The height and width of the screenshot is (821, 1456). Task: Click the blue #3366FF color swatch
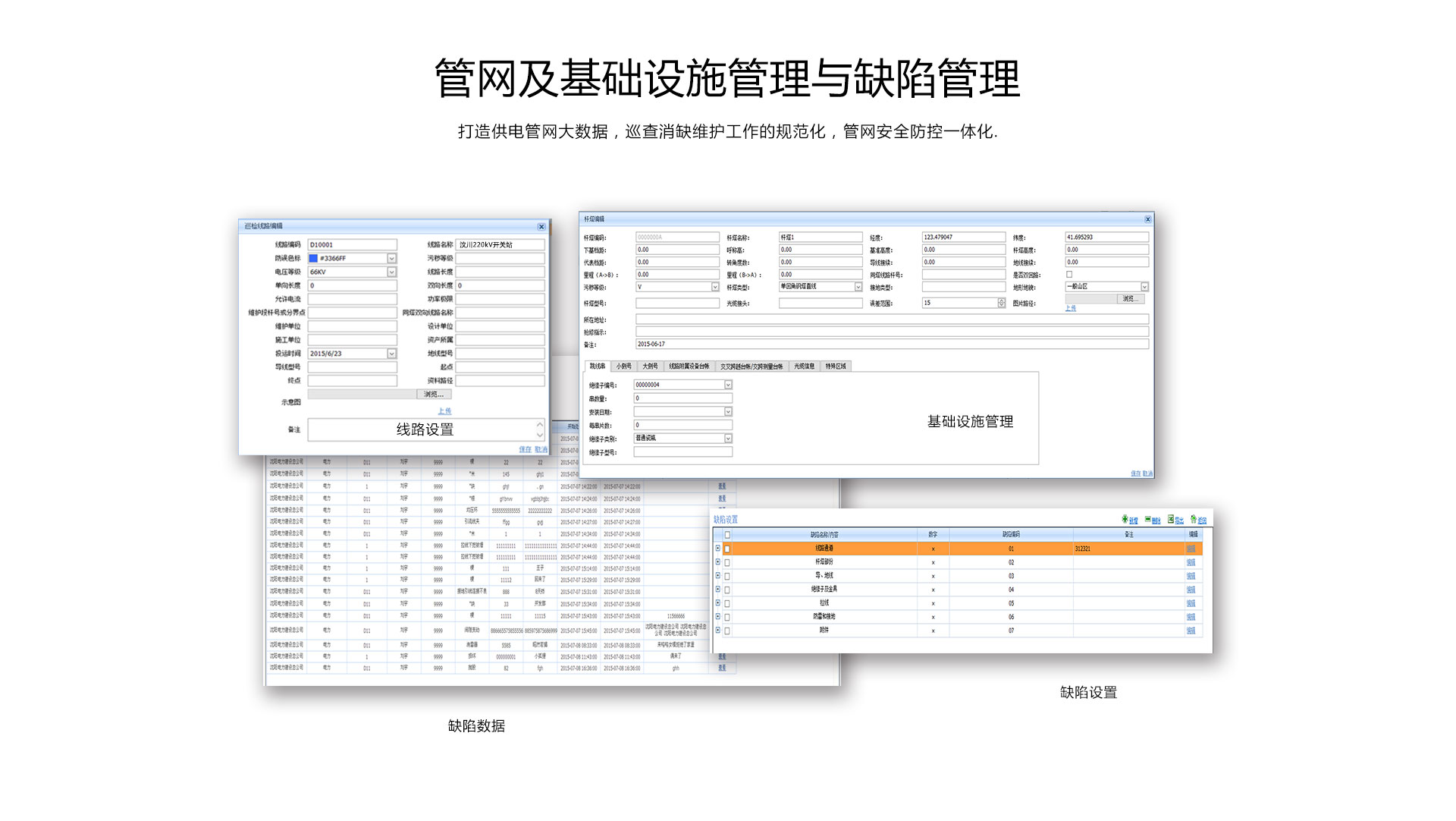tap(313, 259)
